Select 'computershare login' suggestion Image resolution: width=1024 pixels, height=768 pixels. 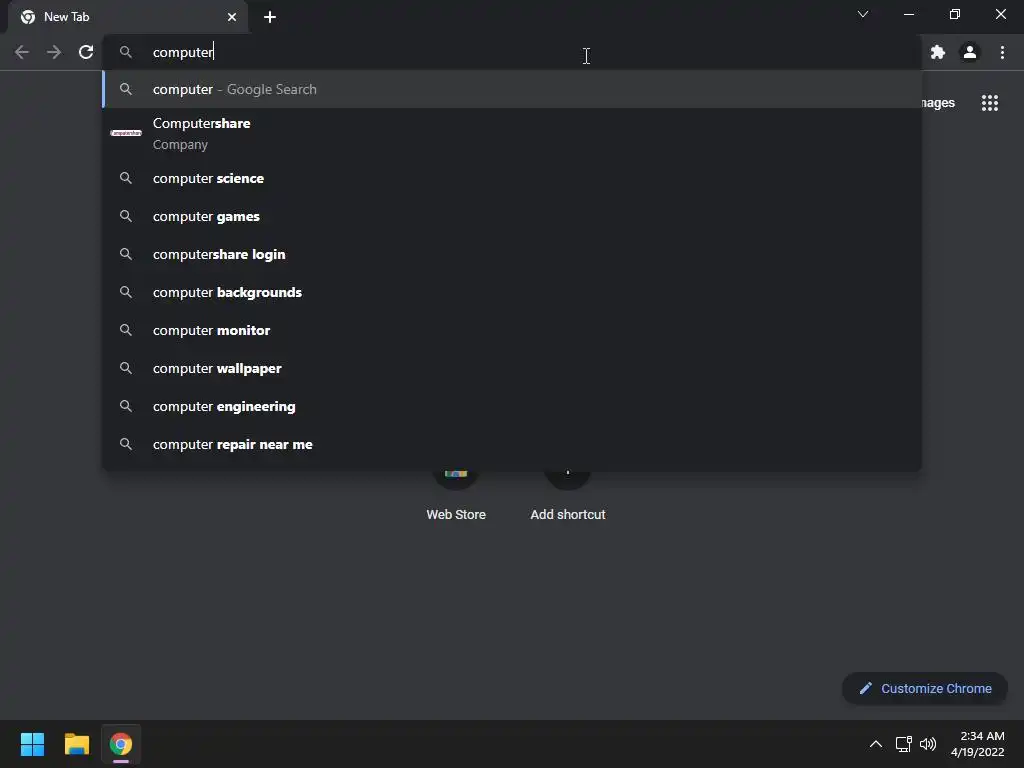[512, 254]
